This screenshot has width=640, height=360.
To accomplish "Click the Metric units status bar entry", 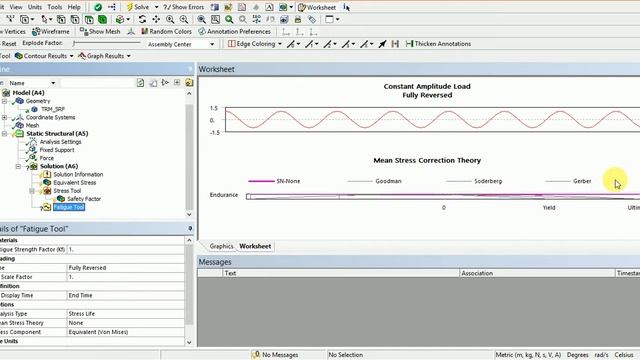I will [528, 355].
